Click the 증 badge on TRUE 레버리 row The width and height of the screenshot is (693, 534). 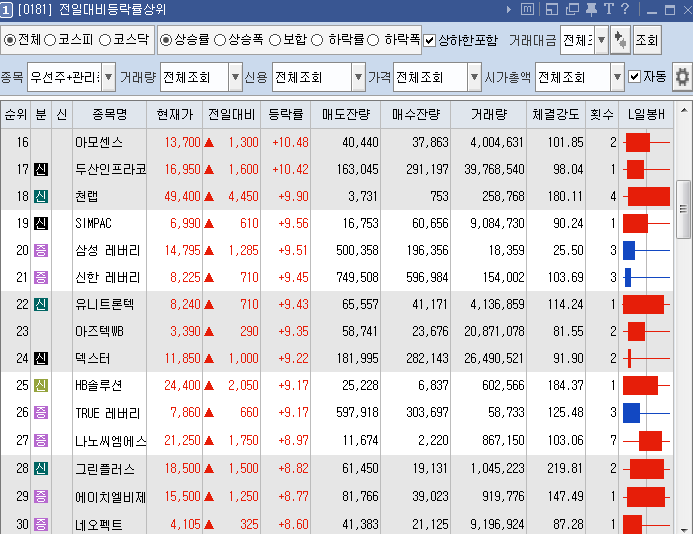coord(41,412)
